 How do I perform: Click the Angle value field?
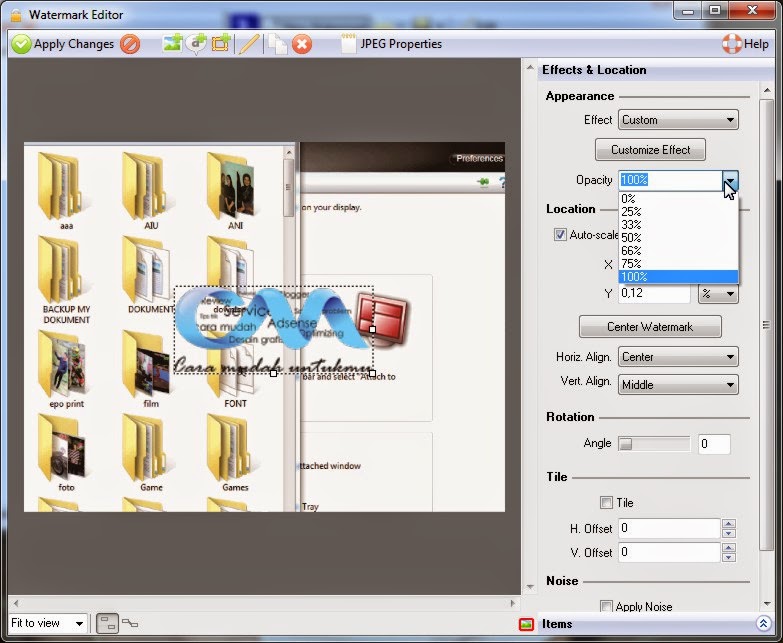714,444
